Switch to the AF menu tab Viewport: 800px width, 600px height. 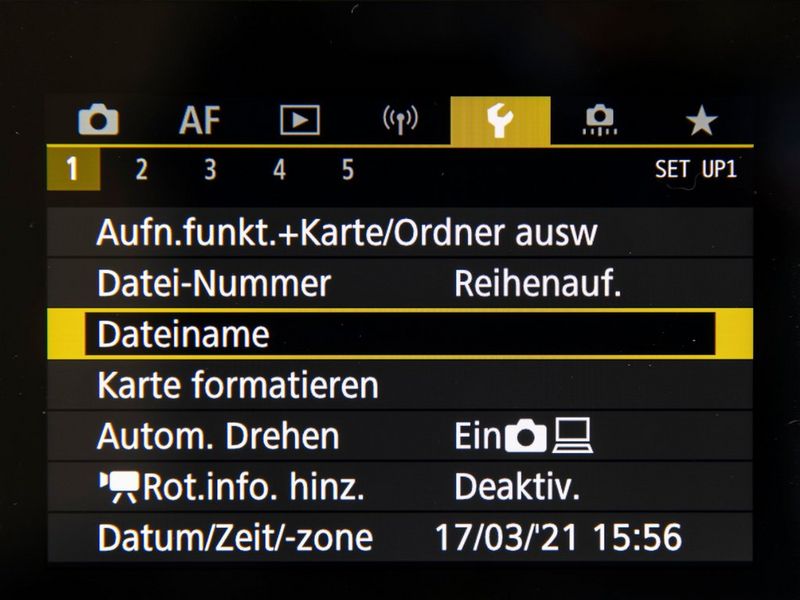(199, 120)
